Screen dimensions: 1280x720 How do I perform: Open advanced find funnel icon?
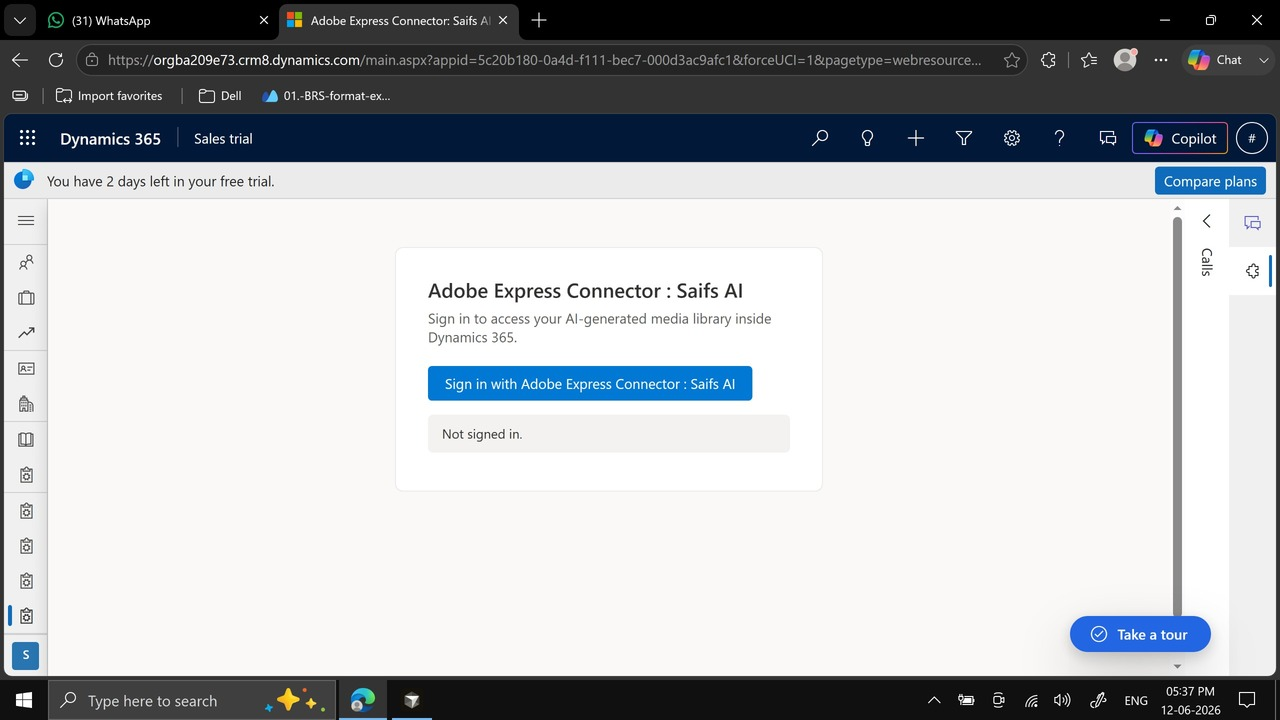coord(964,139)
